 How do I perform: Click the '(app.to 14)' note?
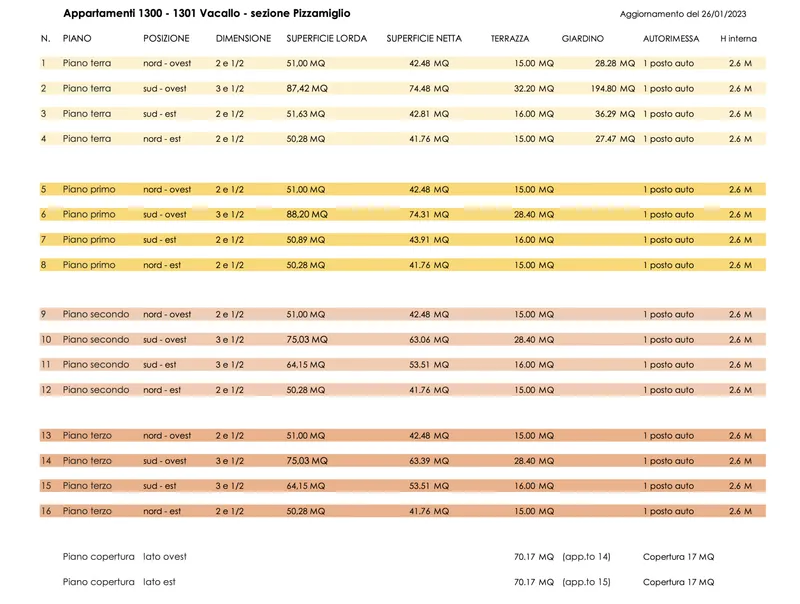[586, 557]
